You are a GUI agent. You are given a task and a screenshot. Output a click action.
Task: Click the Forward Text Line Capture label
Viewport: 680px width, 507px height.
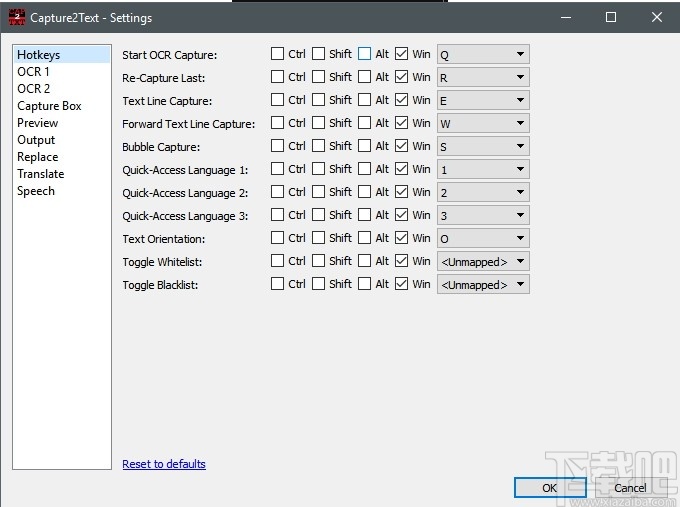tap(189, 124)
